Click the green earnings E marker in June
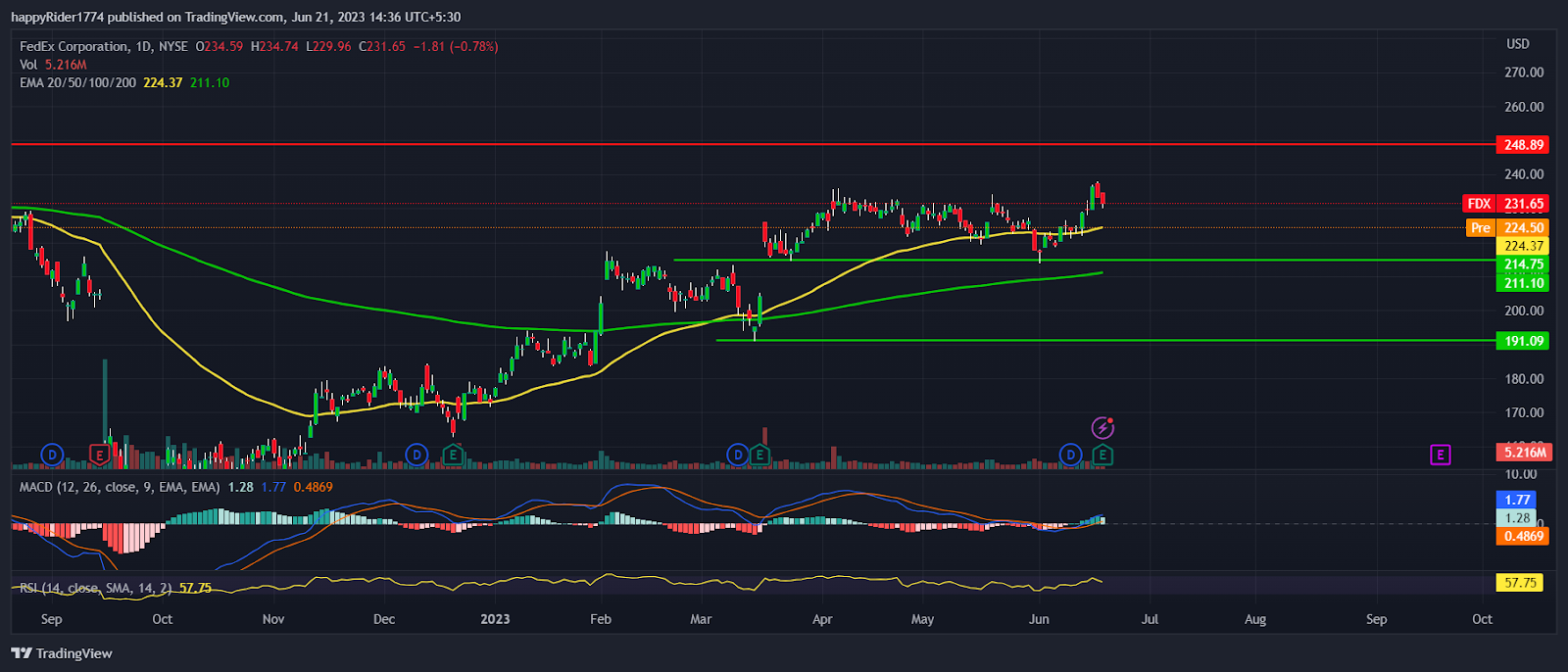 (1103, 455)
